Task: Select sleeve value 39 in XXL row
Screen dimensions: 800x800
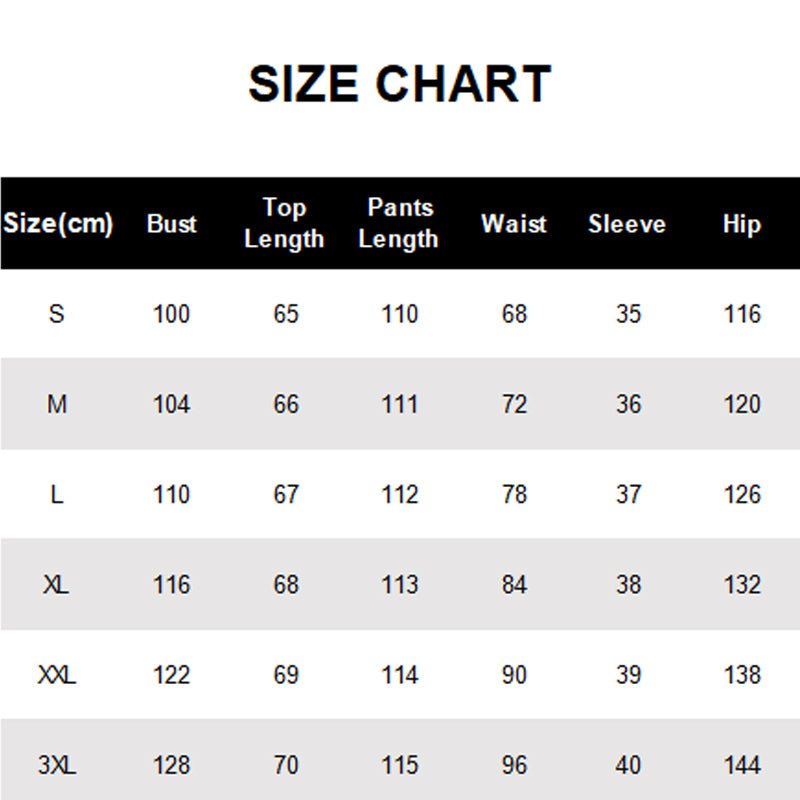Action: (x=628, y=675)
